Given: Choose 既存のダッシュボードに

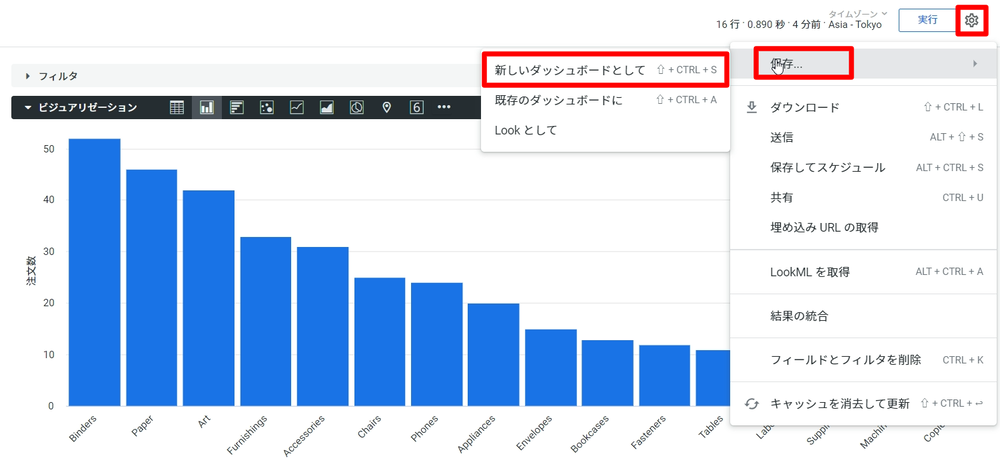Looking at the screenshot, I should click(605, 100).
